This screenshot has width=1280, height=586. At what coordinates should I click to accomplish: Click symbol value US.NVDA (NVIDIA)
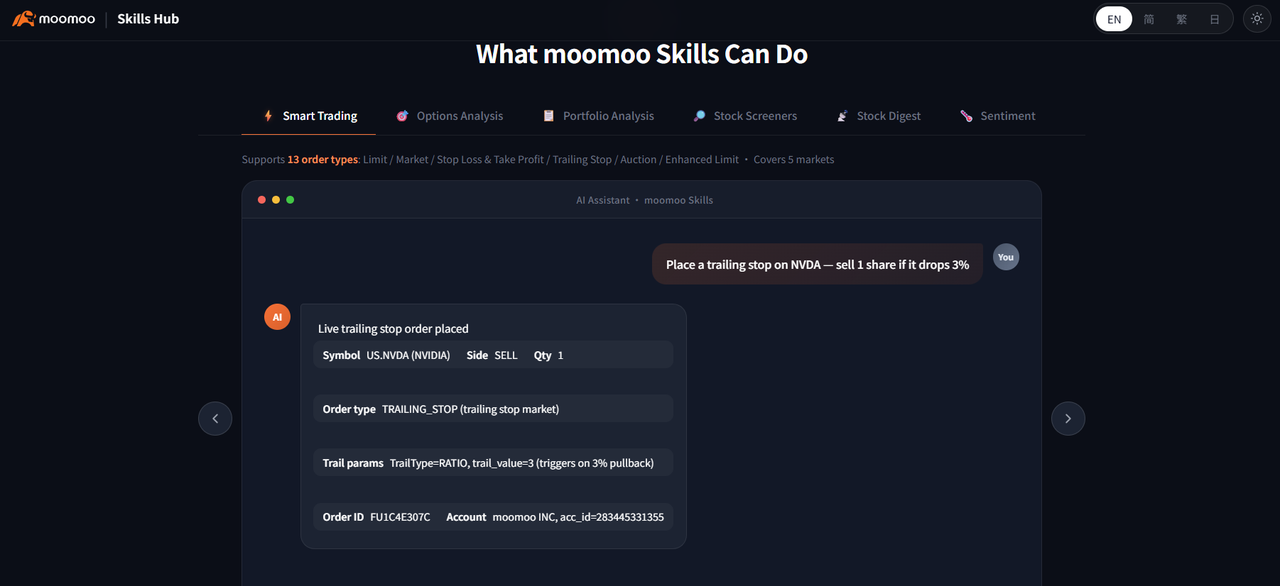pos(408,355)
